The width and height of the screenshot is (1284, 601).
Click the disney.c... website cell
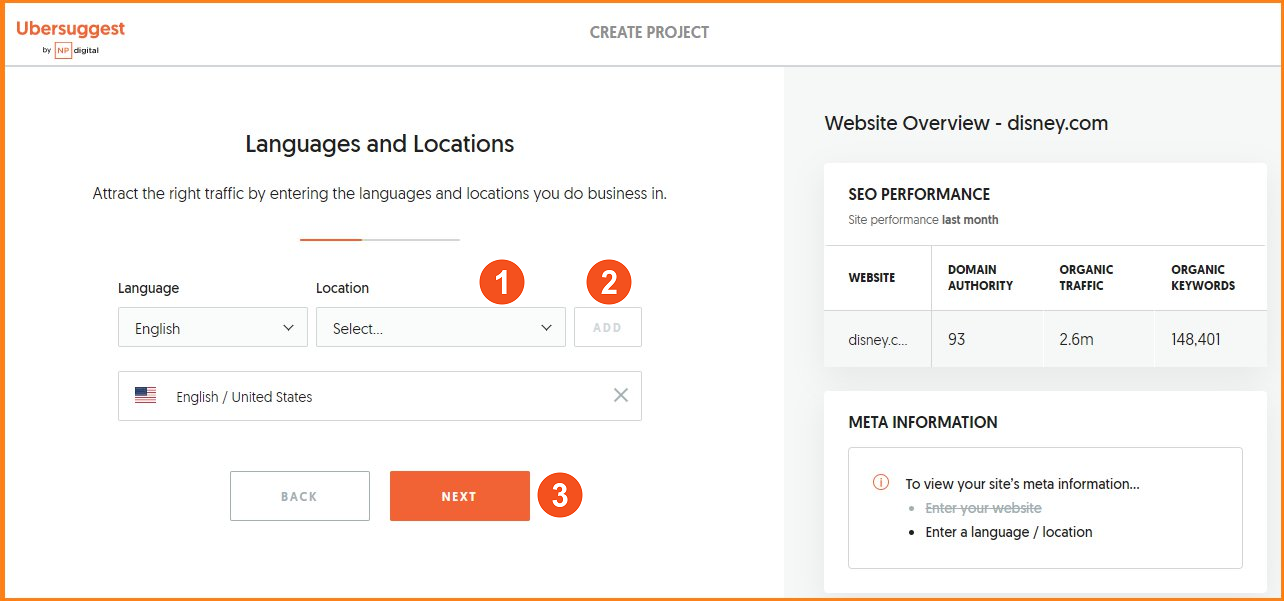877,339
